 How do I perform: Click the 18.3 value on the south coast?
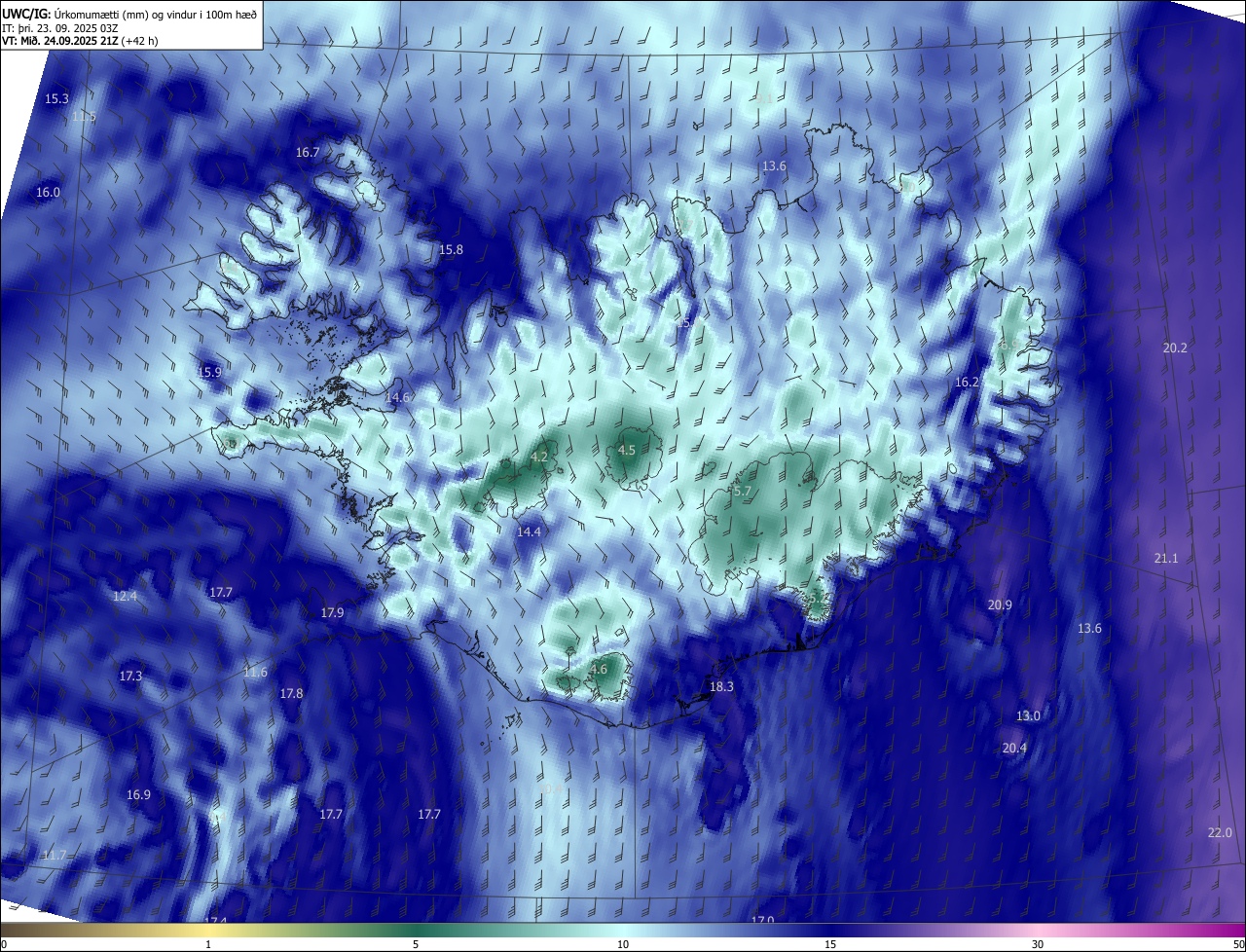pyautogui.click(x=721, y=686)
